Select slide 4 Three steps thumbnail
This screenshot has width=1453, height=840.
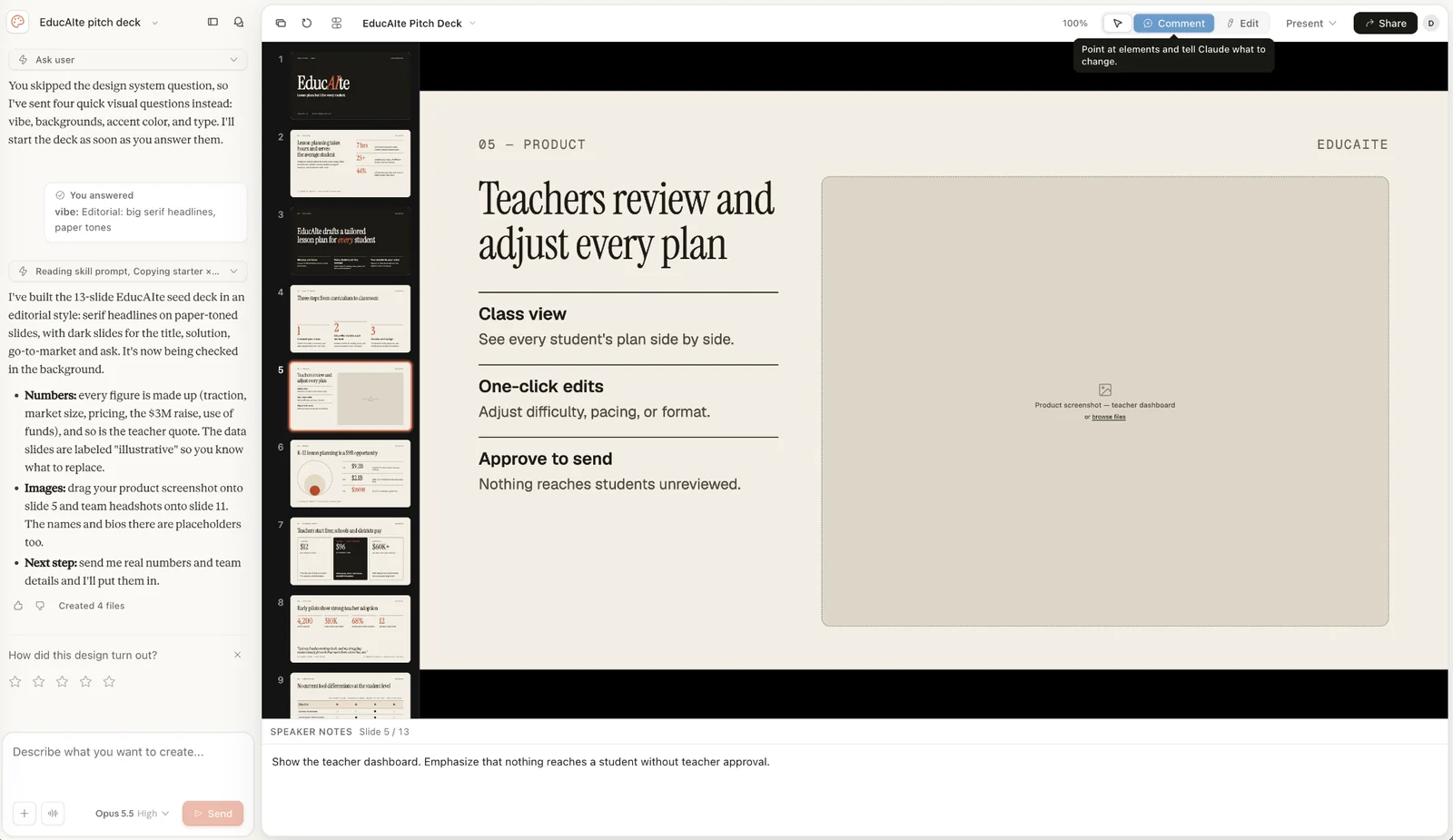click(x=351, y=319)
